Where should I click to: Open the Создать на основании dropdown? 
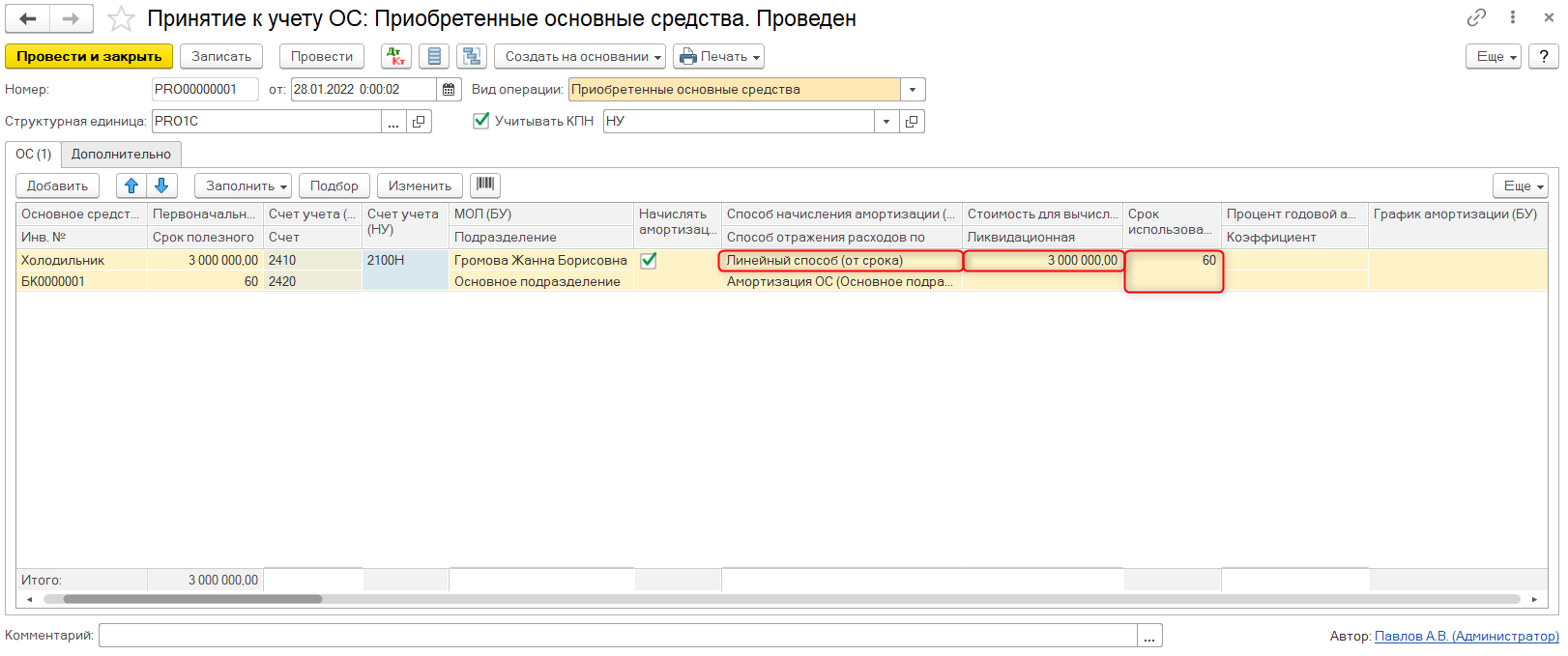point(580,57)
